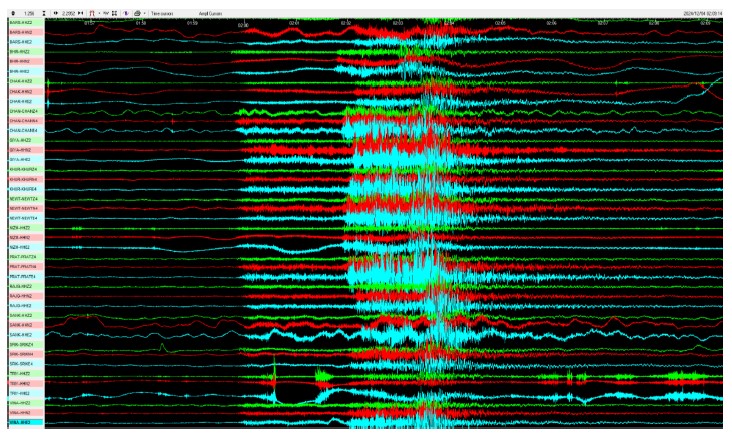Screen dimensions: 732x436
Task: Click the amplitude scale icon before 1.256
Action: pyautogui.click(x=11, y=13)
